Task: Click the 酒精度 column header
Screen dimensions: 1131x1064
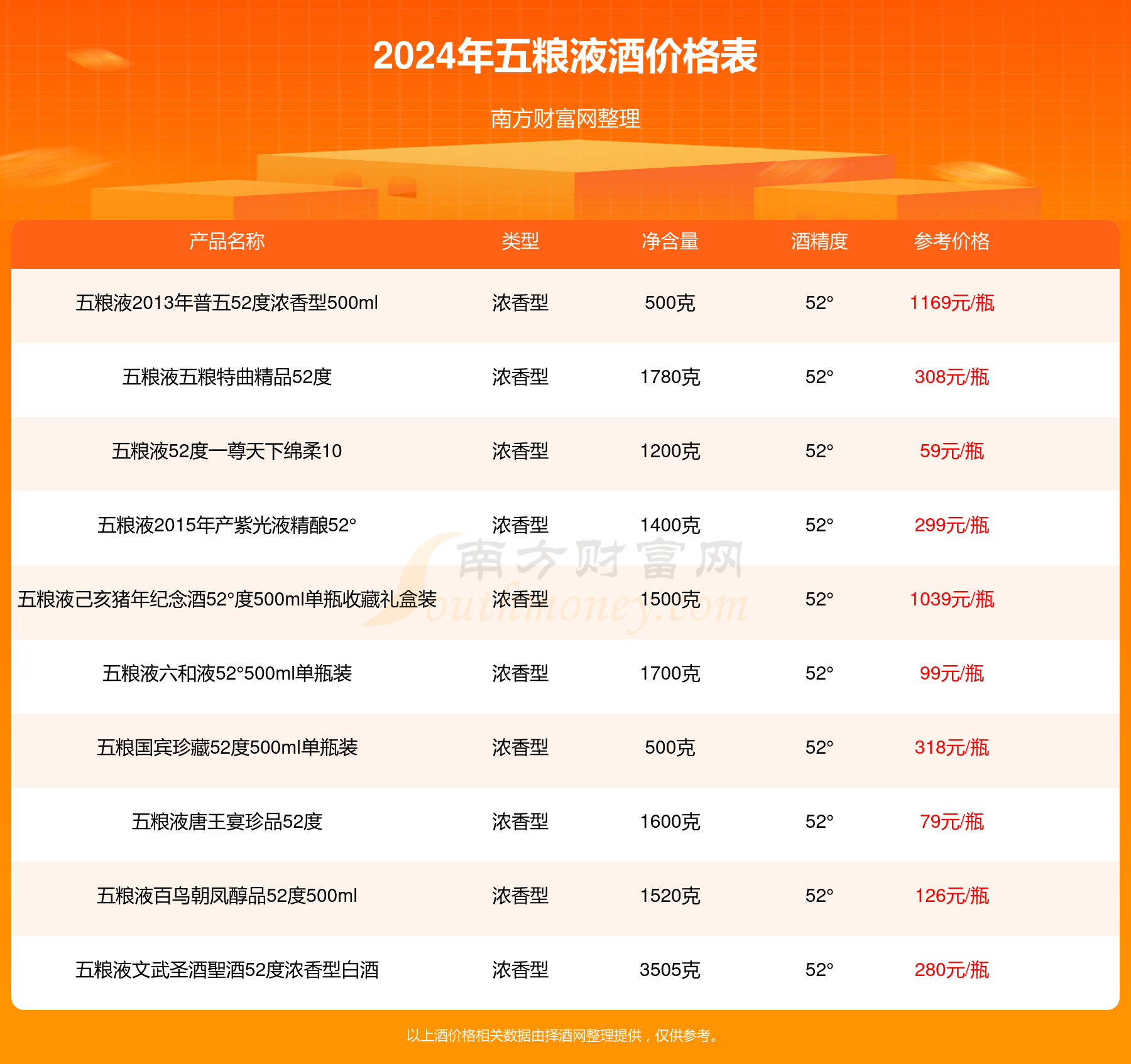Action: [x=819, y=241]
